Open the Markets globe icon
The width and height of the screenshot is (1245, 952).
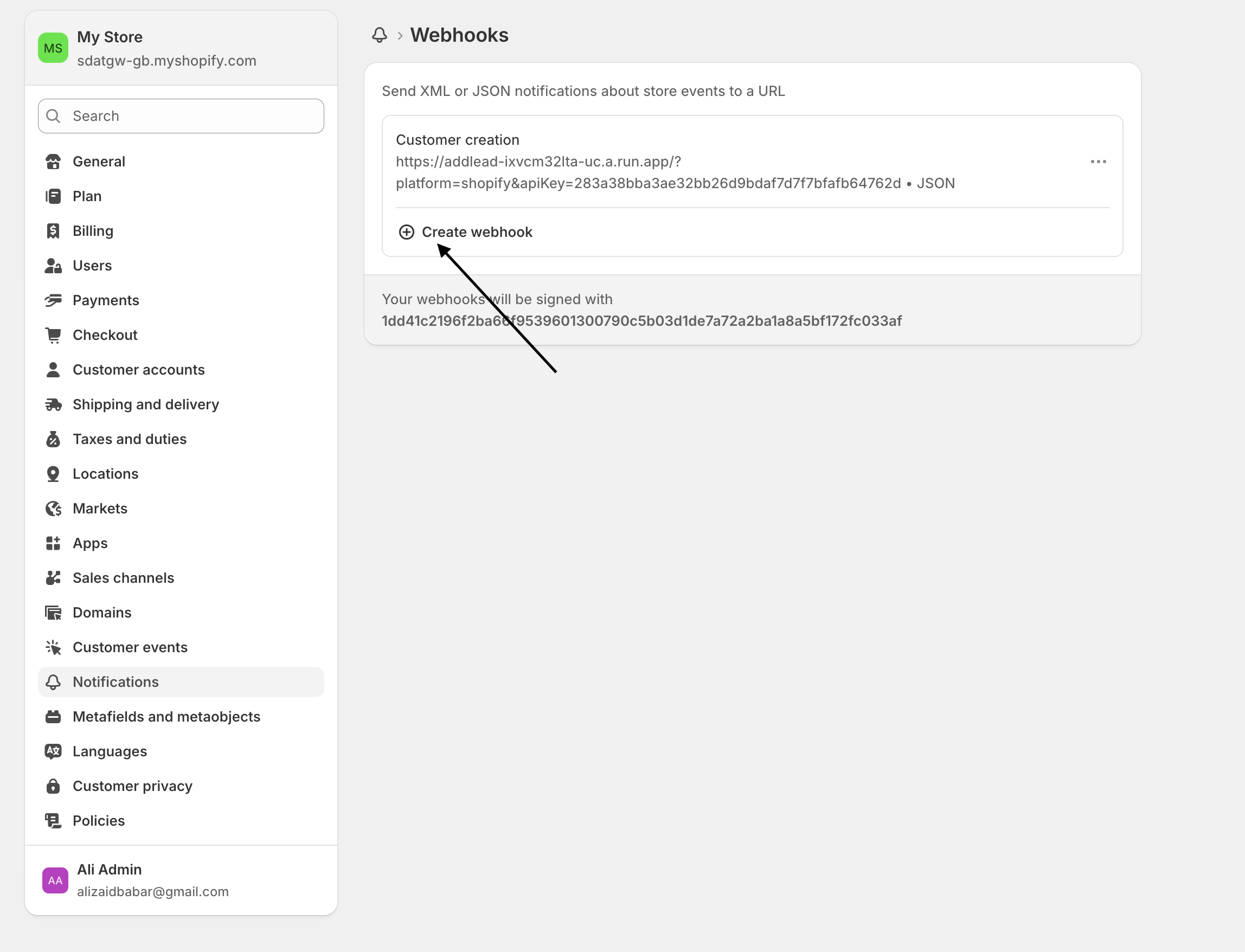[x=53, y=509]
